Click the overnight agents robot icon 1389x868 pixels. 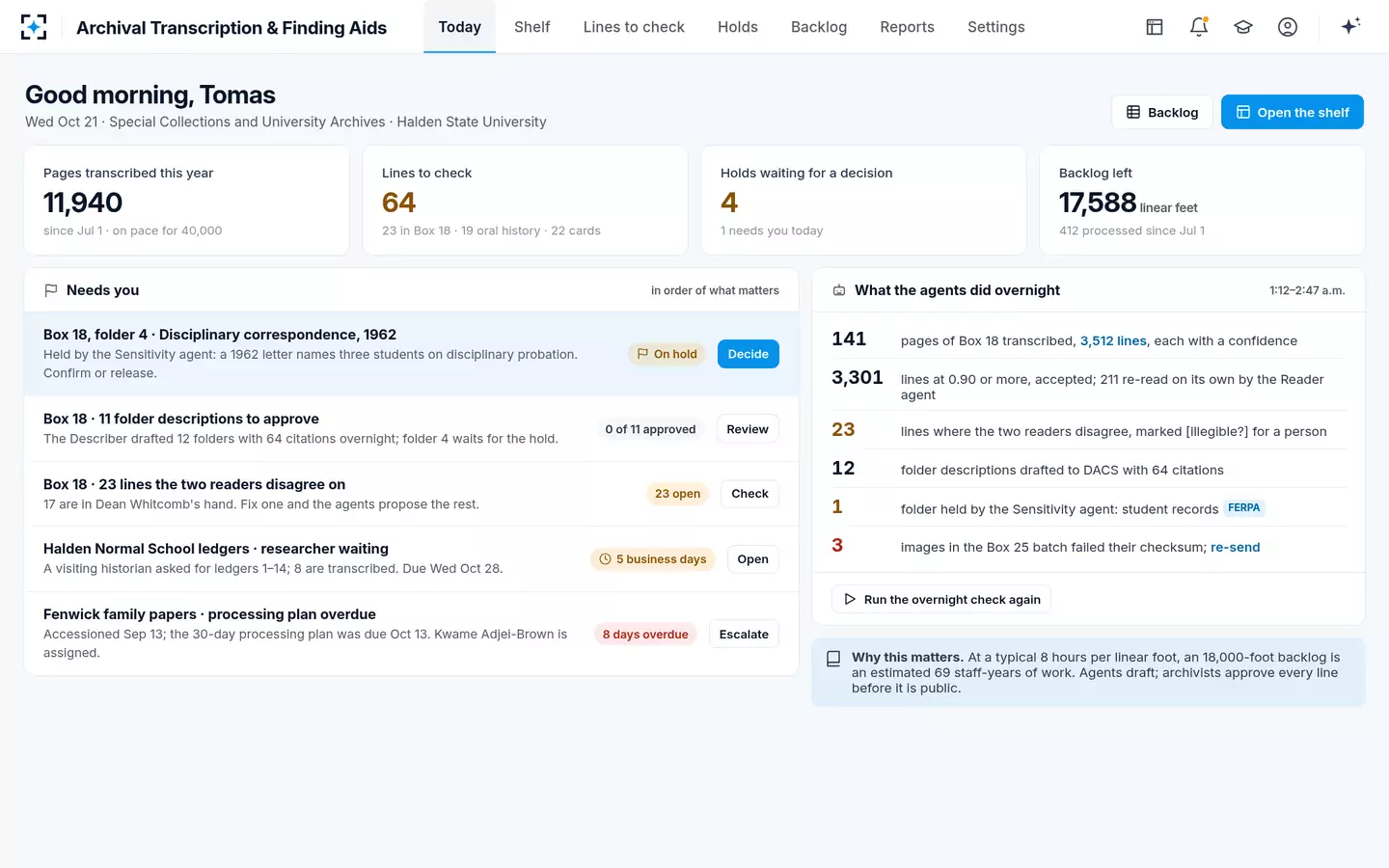click(x=839, y=290)
